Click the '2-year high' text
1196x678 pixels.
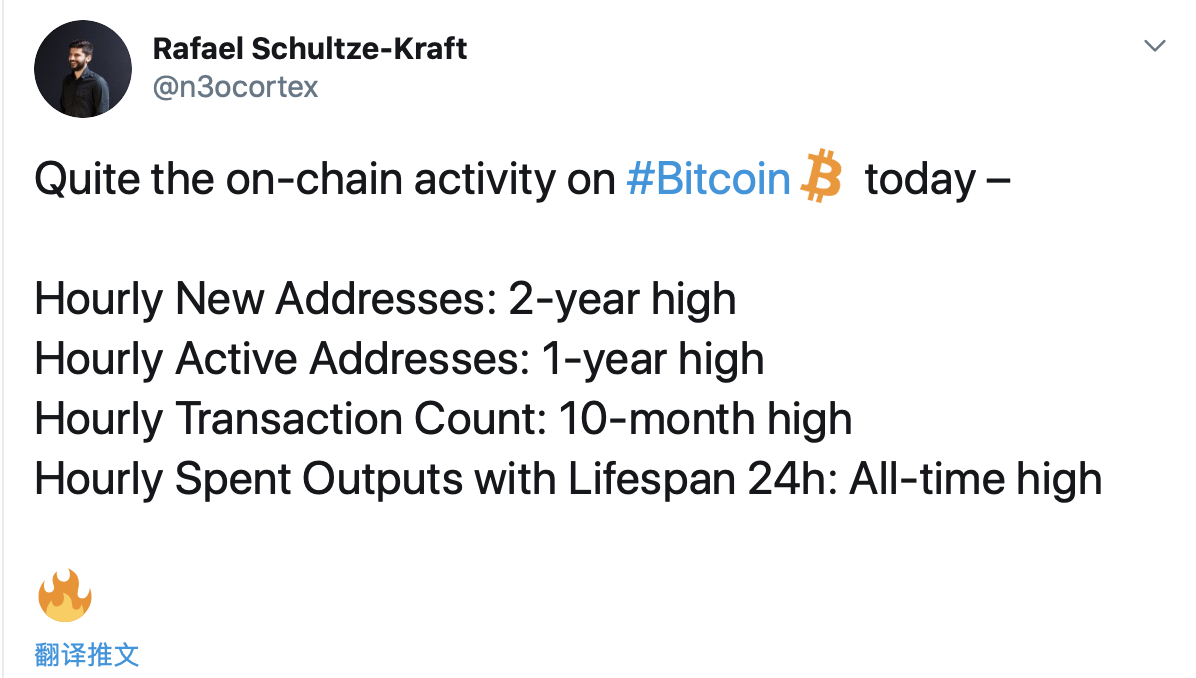click(622, 299)
